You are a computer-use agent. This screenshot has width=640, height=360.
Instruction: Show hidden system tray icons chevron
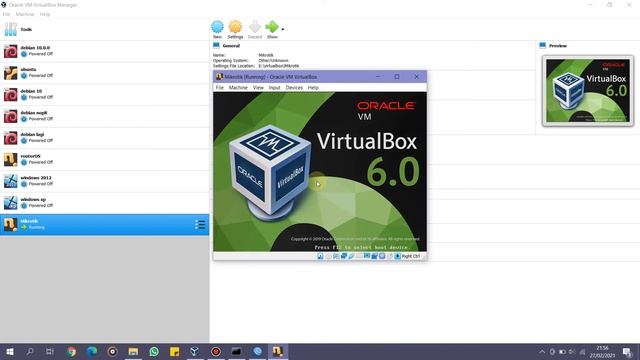542,352
